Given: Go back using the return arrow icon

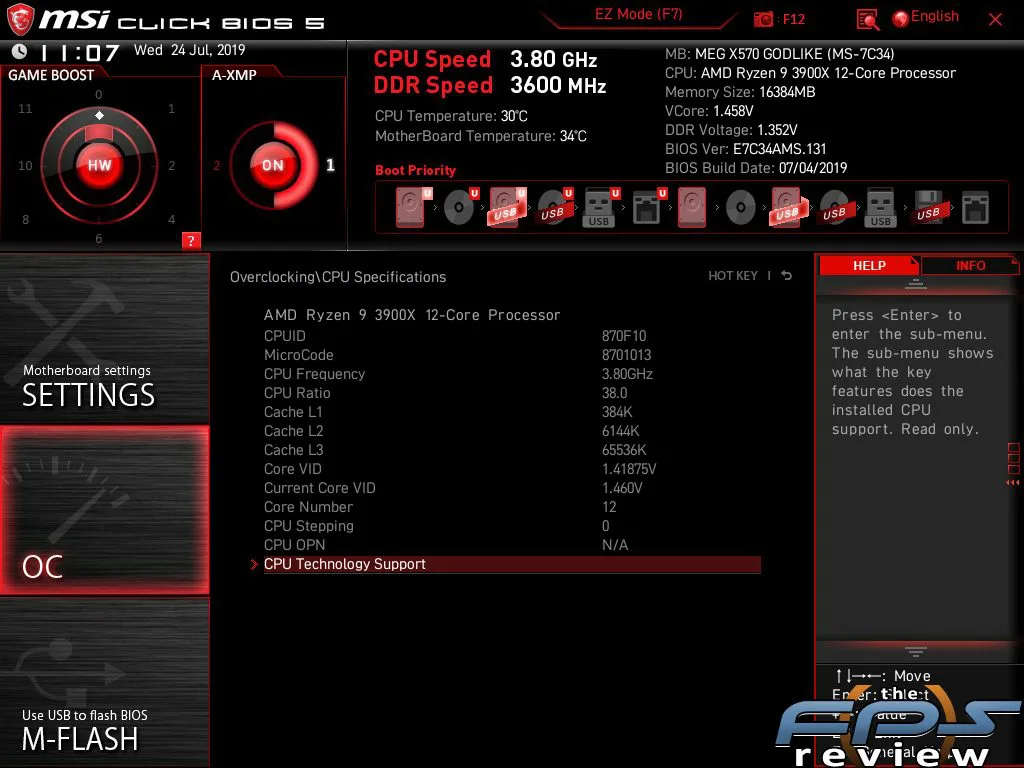Looking at the screenshot, I should click(787, 276).
